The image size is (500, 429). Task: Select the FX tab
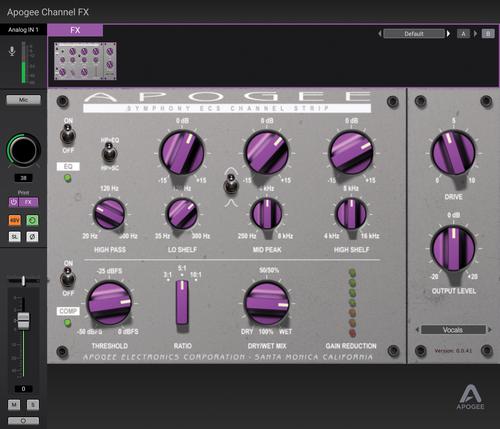75,30
